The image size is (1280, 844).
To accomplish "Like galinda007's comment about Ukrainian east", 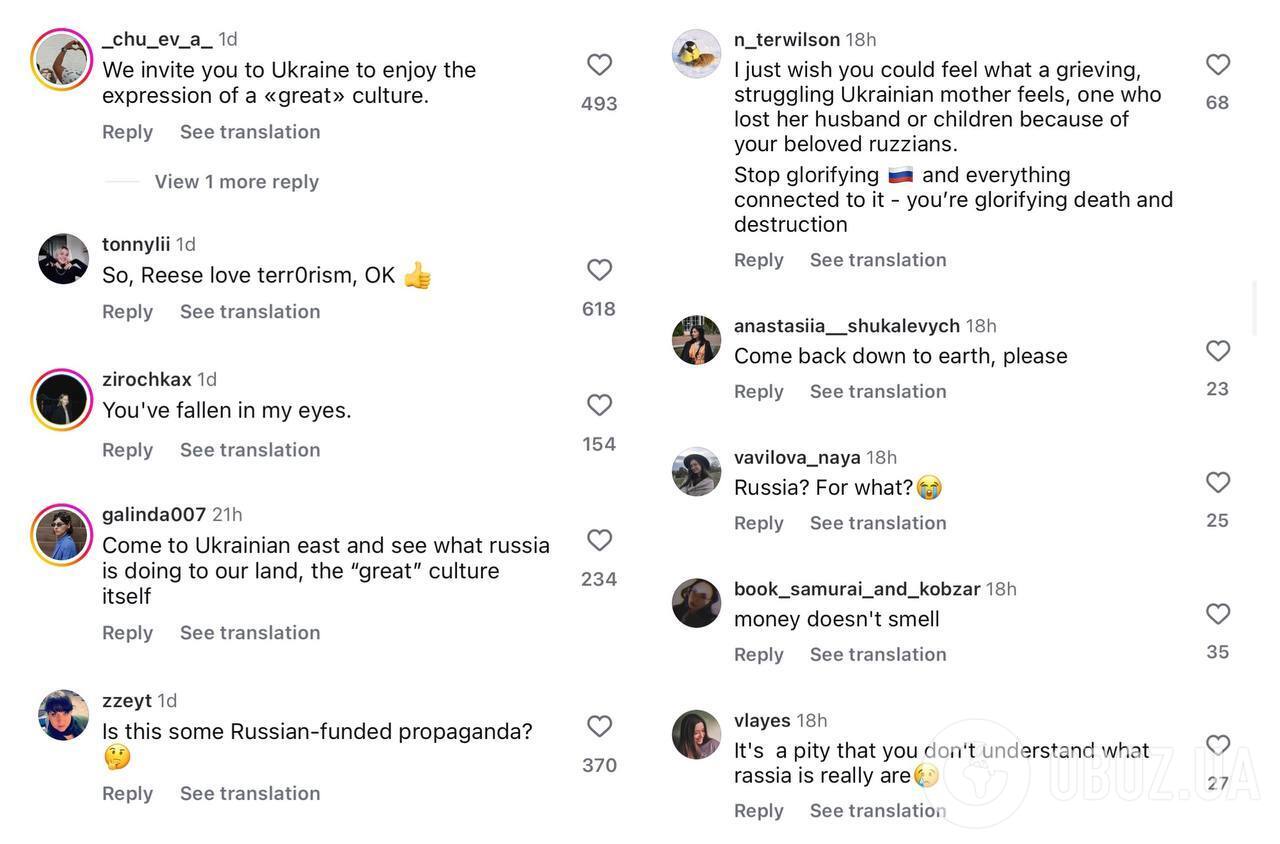I will 599,540.
